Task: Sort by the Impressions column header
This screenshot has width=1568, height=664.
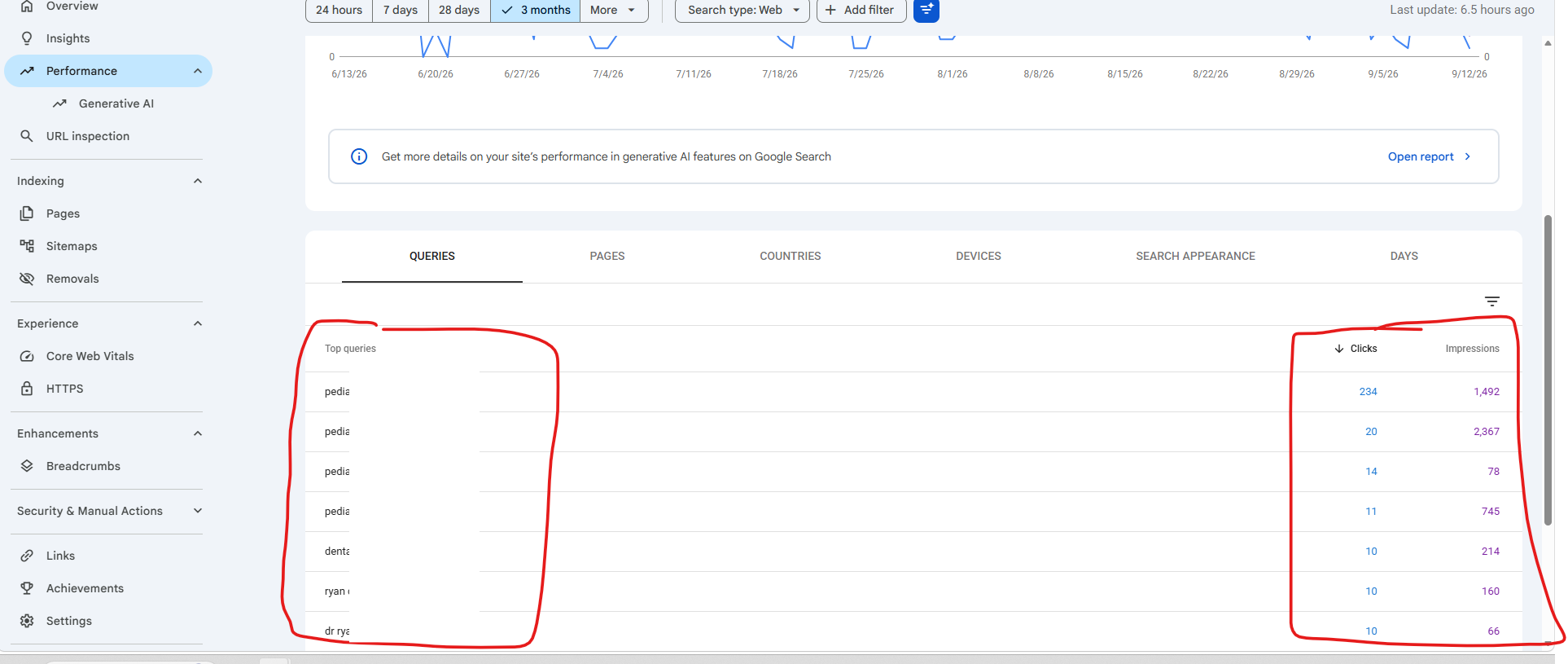Action: coord(1472,349)
